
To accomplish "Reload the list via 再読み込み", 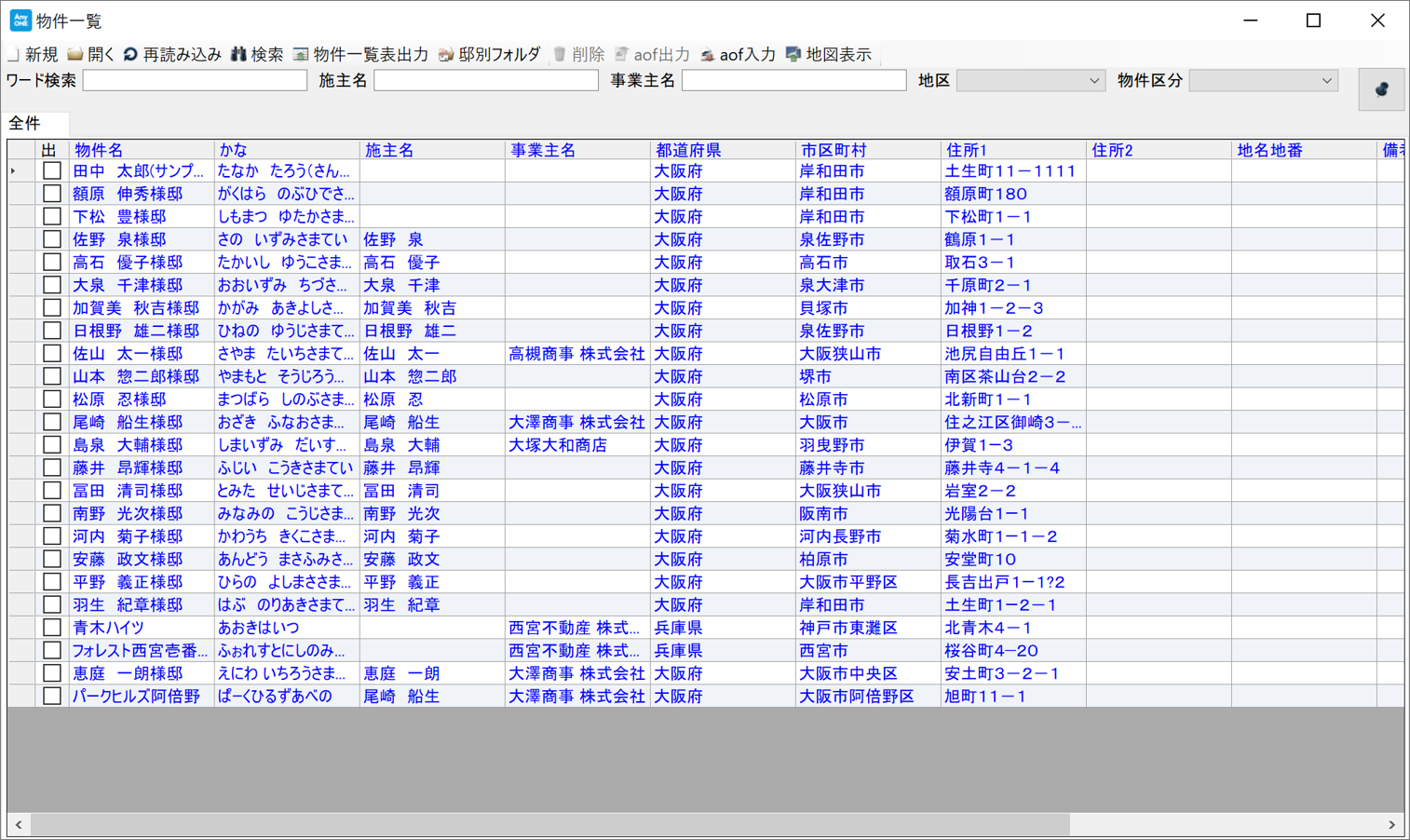I will pyautogui.click(x=130, y=55).
